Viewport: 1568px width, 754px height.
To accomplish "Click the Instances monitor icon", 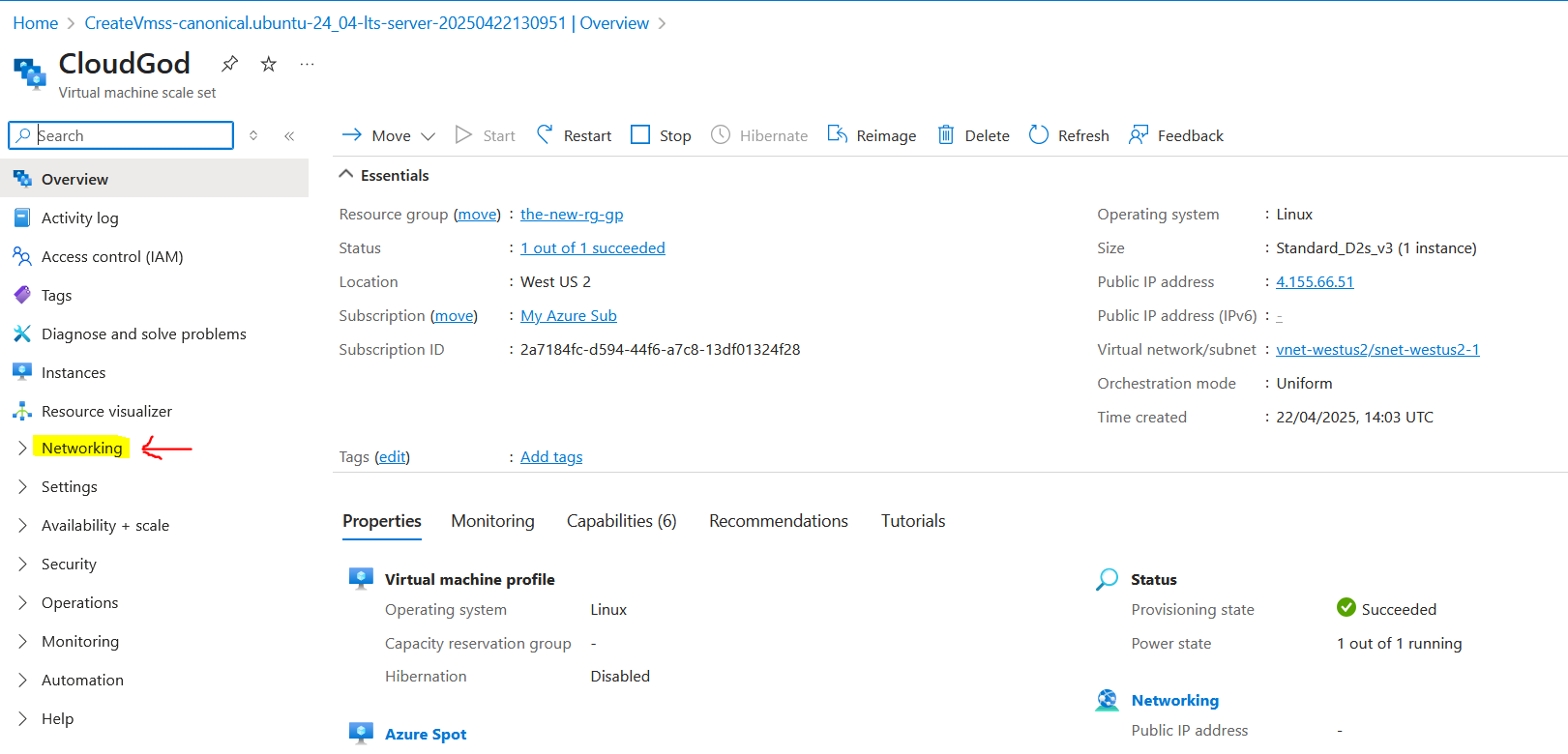I will coord(22,372).
